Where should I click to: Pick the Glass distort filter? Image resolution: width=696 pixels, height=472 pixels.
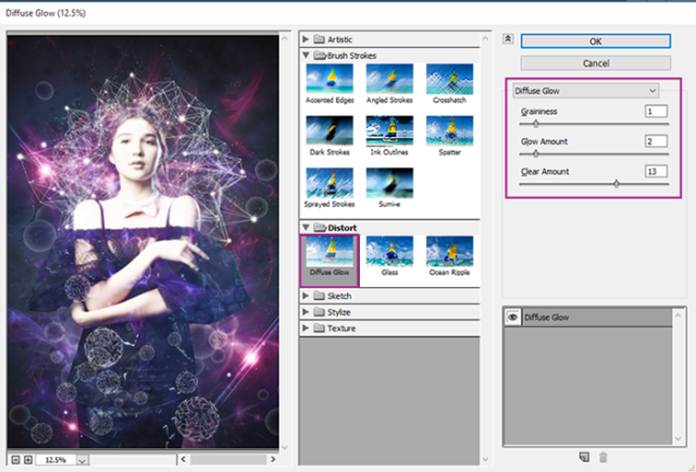389,252
